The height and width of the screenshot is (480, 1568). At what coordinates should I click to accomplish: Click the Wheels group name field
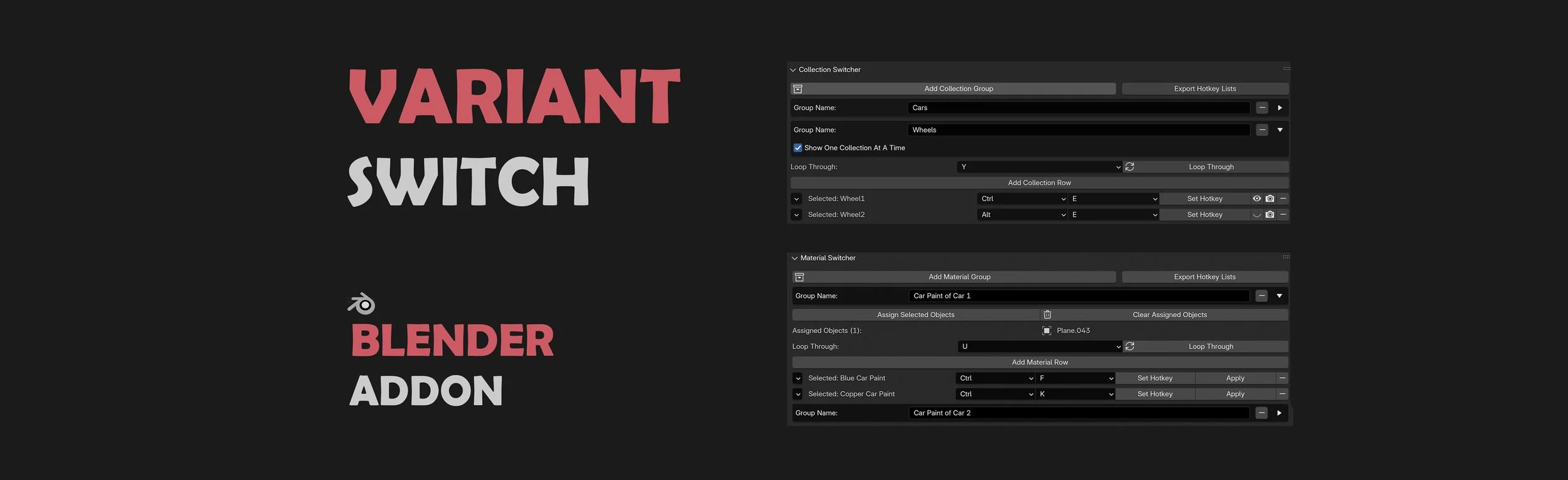[x=1079, y=130]
